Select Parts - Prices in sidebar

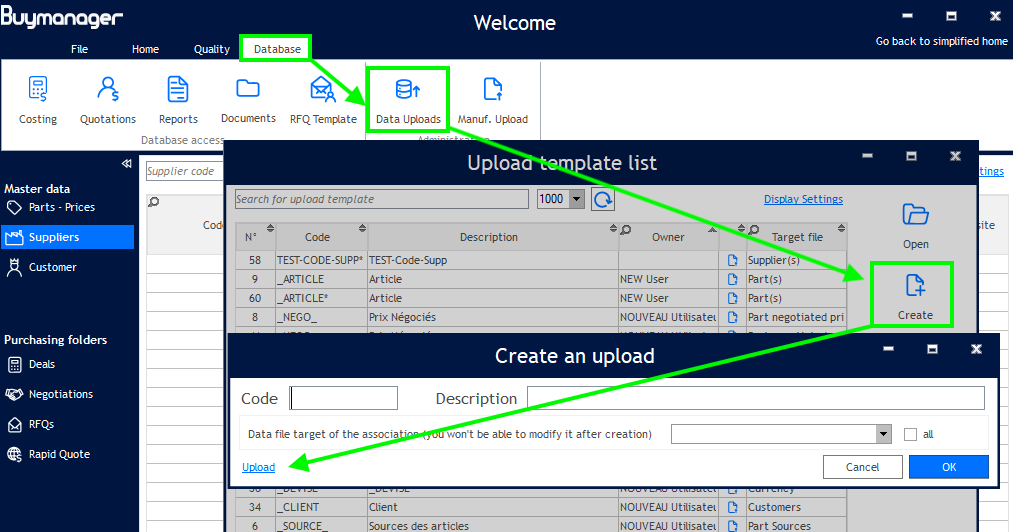click(x=62, y=207)
